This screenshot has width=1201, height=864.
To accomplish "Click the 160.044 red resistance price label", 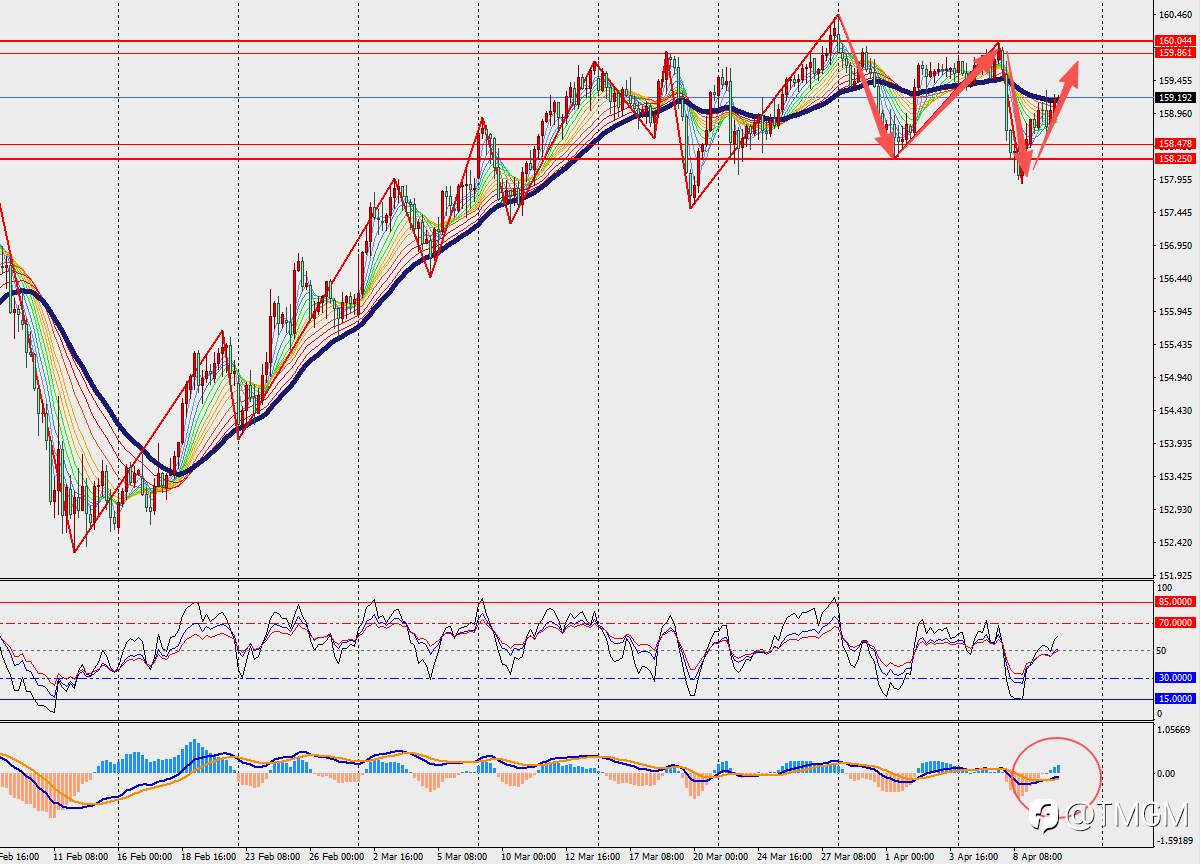I will [1175, 41].
